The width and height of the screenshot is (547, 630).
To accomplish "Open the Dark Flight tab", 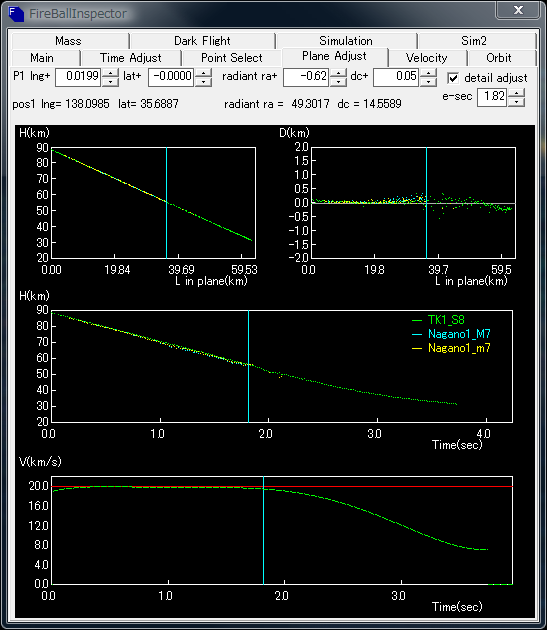I will click(x=202, y=41).
